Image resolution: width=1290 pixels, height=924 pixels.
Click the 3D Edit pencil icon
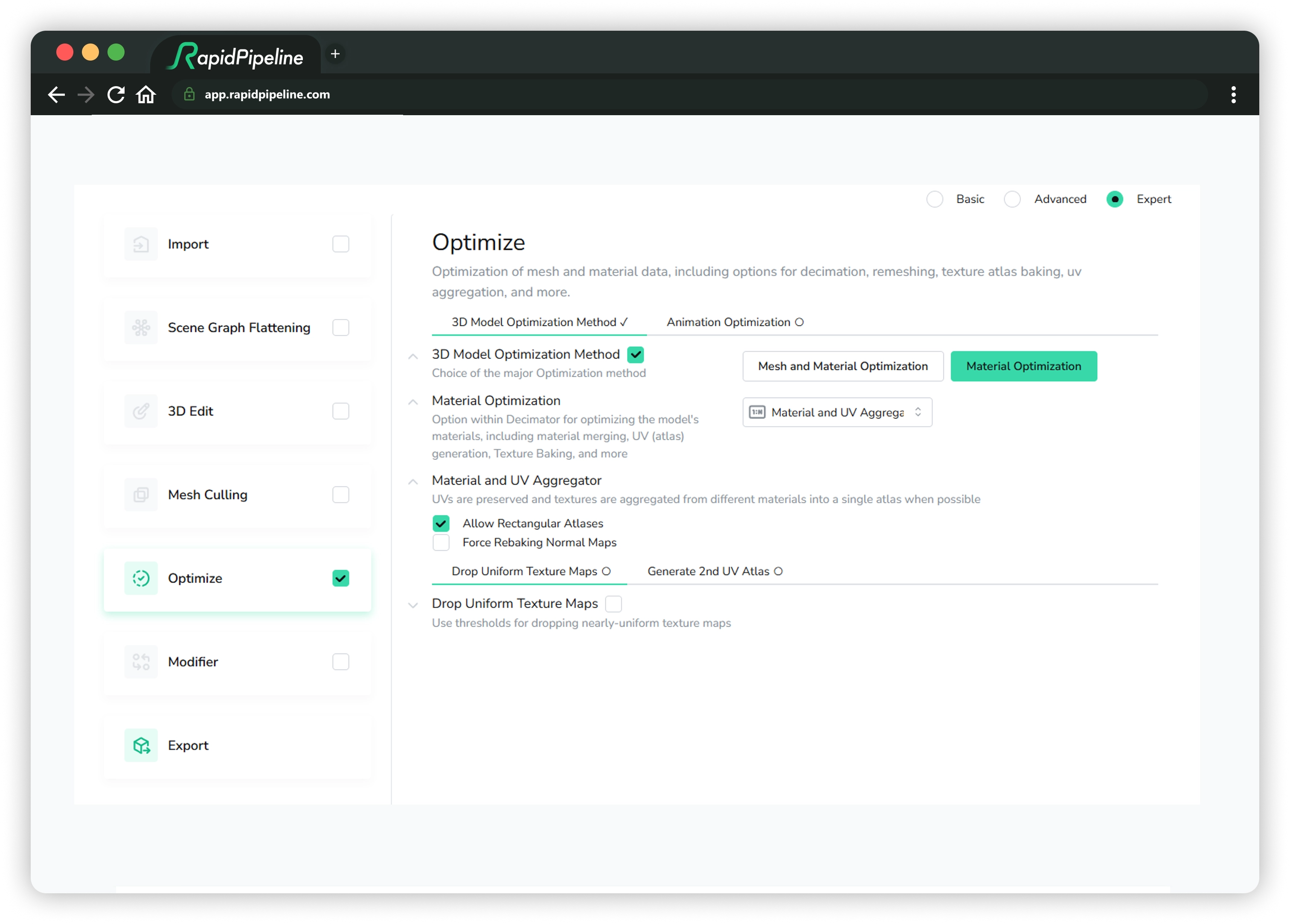coord(140,411)
